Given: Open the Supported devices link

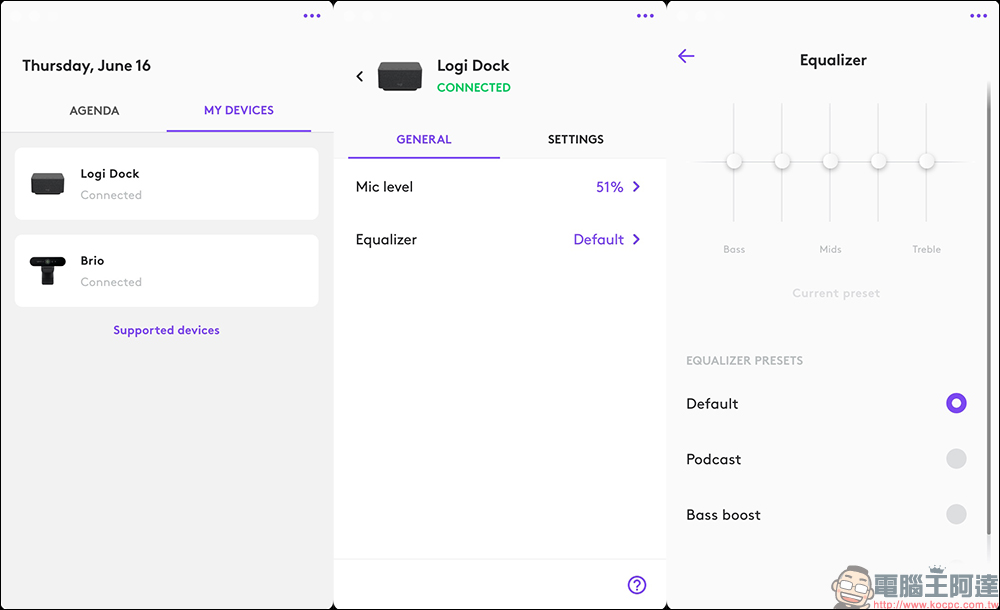Looking at the screenshot, I should (x=166, y=330).
